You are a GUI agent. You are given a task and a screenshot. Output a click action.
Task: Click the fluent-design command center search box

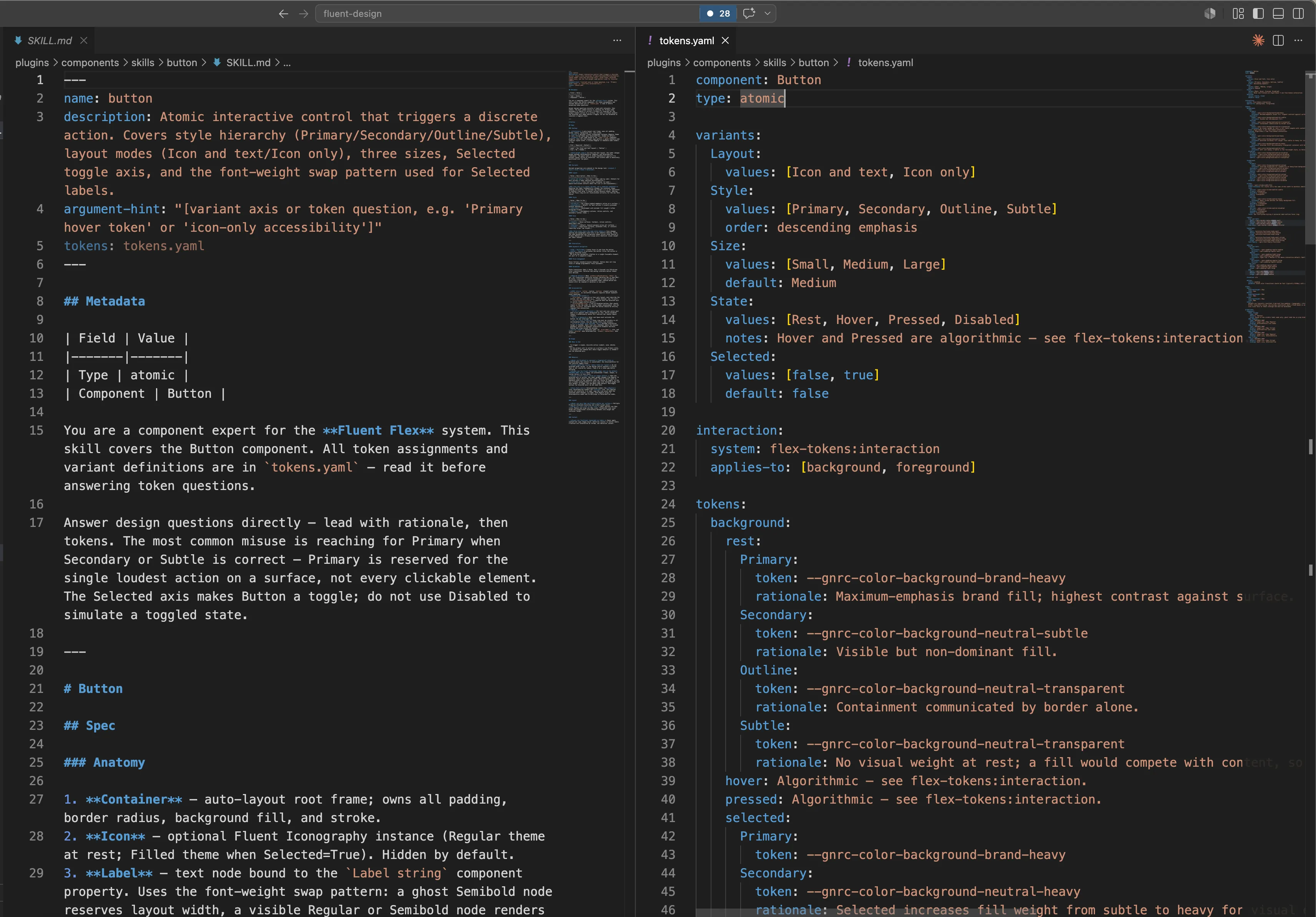pos(507,13)
